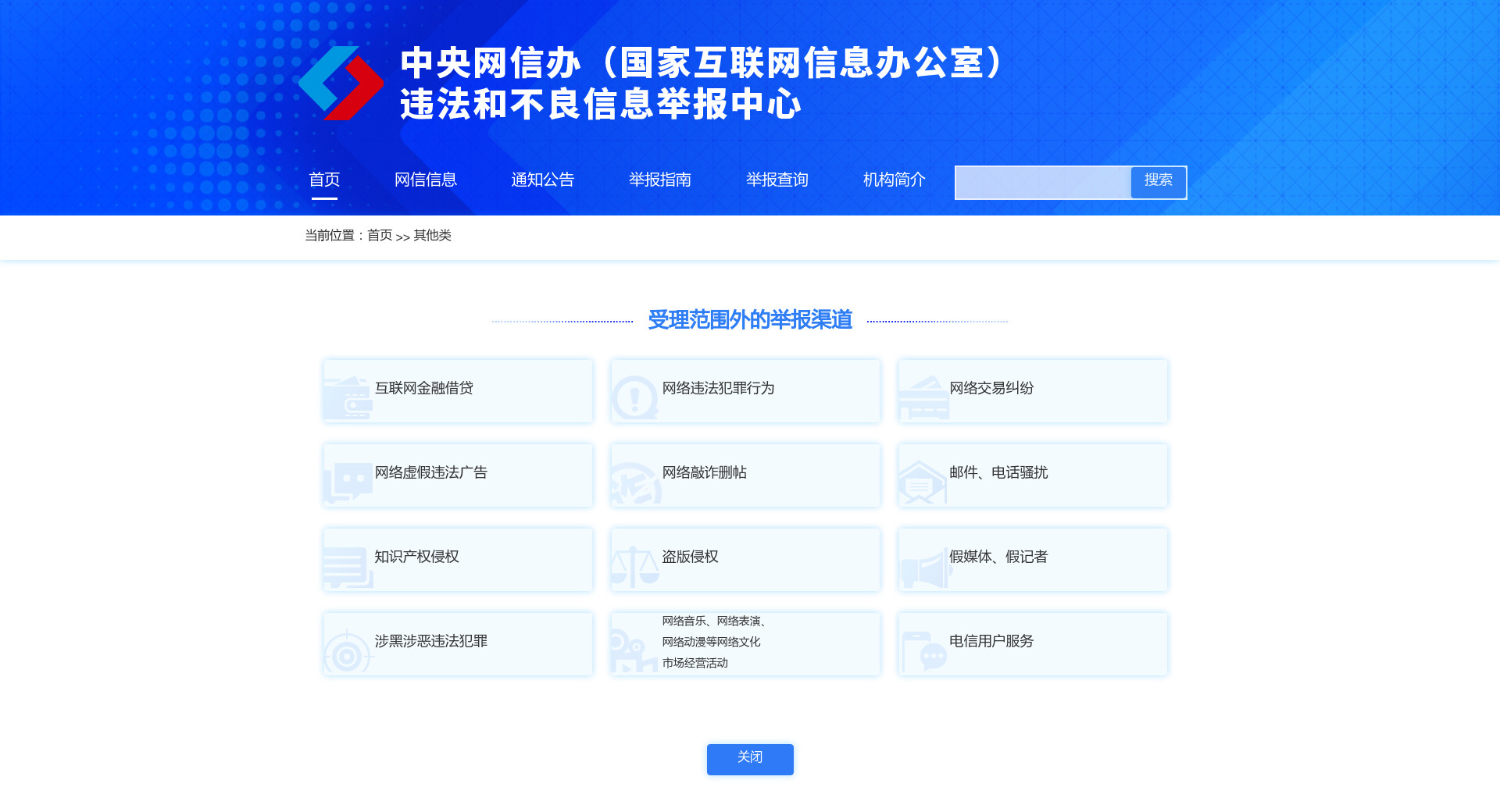The width and height of the screenshot is (1500, 812).
Task: Open the 知识产权侵权 channel link
Action: (459, 560)
